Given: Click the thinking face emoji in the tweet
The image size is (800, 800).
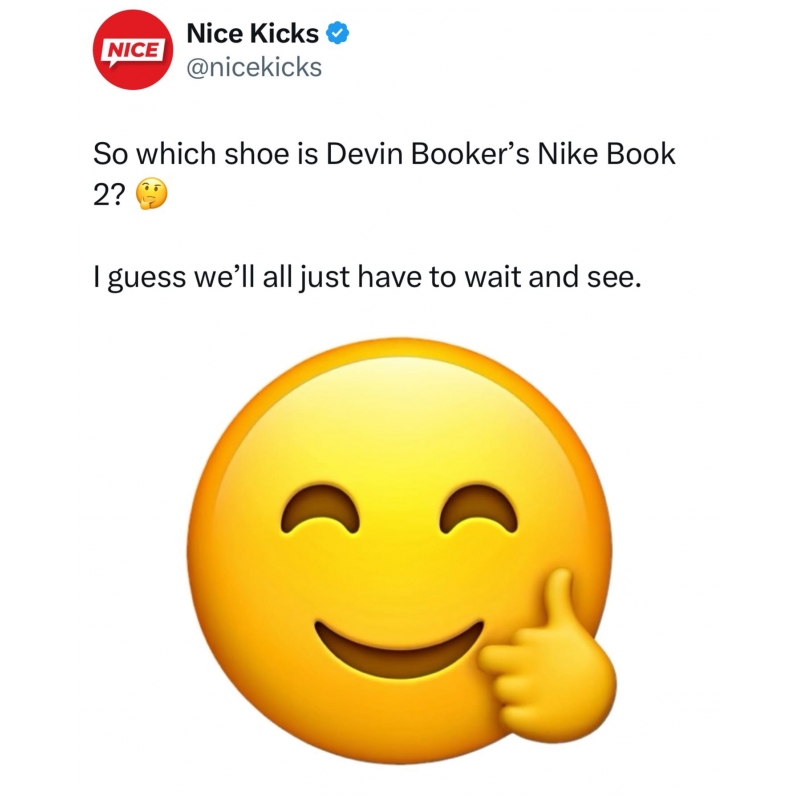Looking at the screenshot, I should click(x=151, y=194).
